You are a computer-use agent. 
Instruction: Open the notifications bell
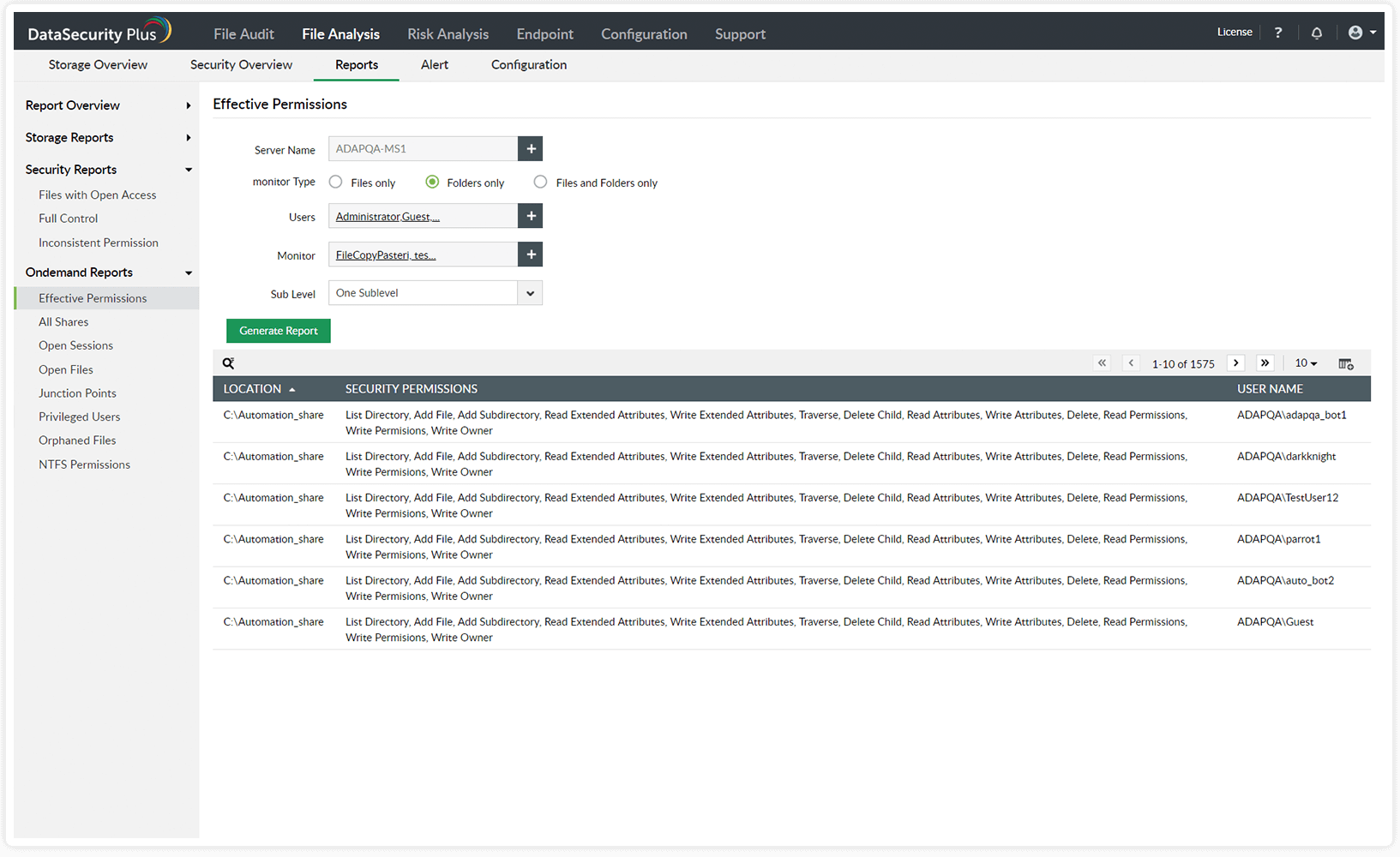click(1317, 33)
